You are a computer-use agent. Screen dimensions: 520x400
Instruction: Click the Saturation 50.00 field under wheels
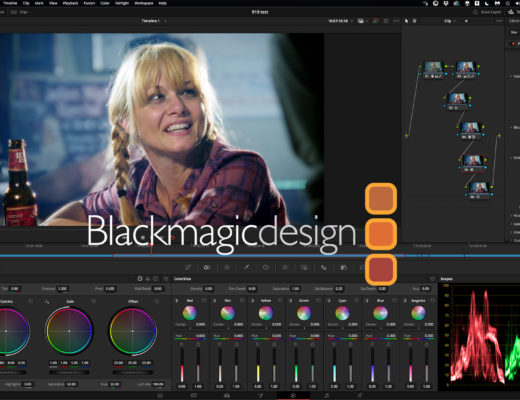tap(71, 384)
